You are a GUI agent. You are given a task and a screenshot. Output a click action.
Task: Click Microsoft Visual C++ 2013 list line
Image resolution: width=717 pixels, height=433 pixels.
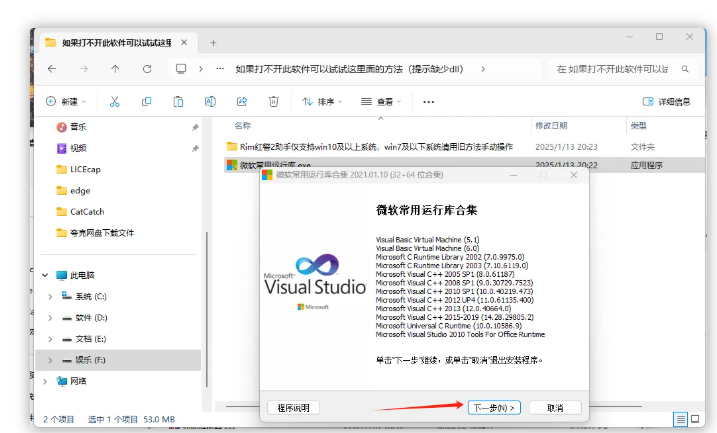point(443,309)
